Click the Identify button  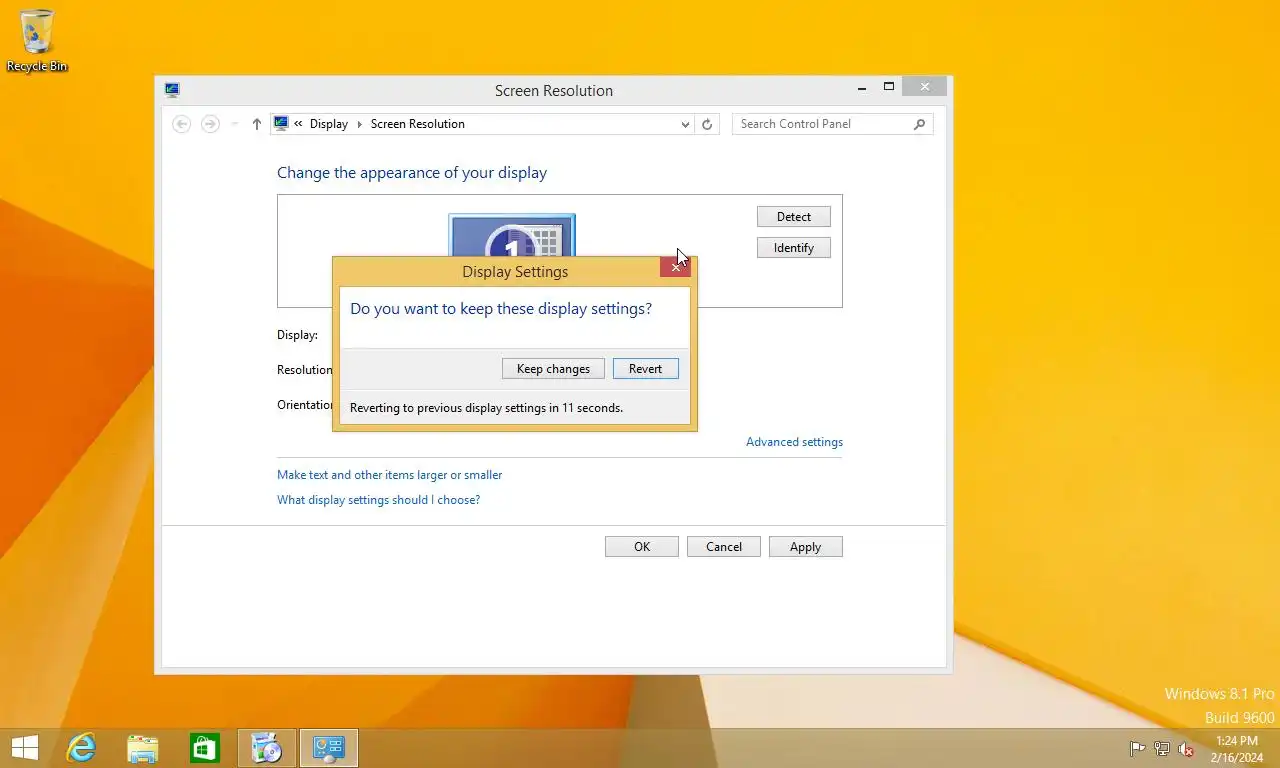pos(794,248)
